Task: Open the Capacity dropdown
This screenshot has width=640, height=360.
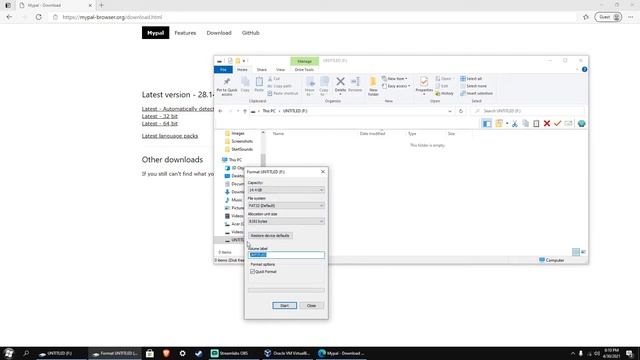Action: click(x=286, y=190)
